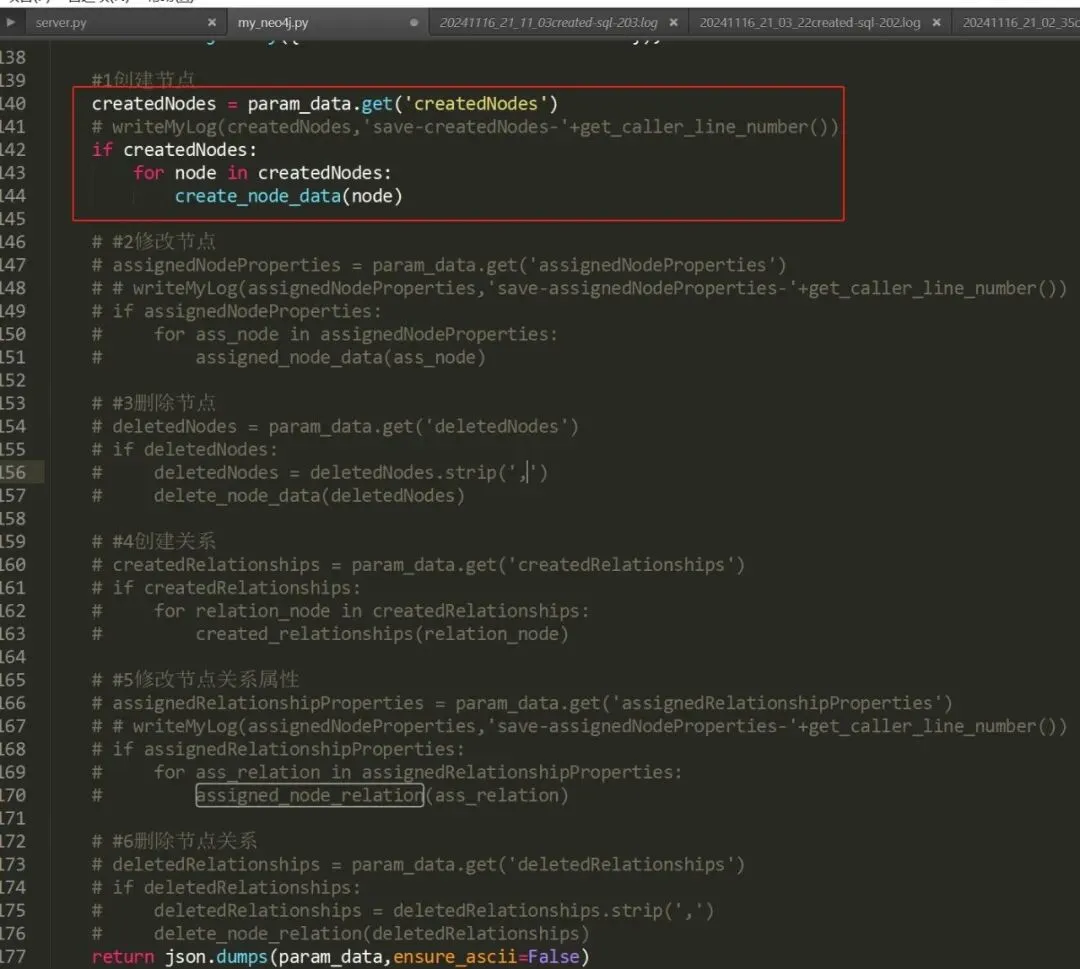This screenshot has width=1080, height=969.
Task: Click the return json.dumps line
Action: [x=340, y=957]
